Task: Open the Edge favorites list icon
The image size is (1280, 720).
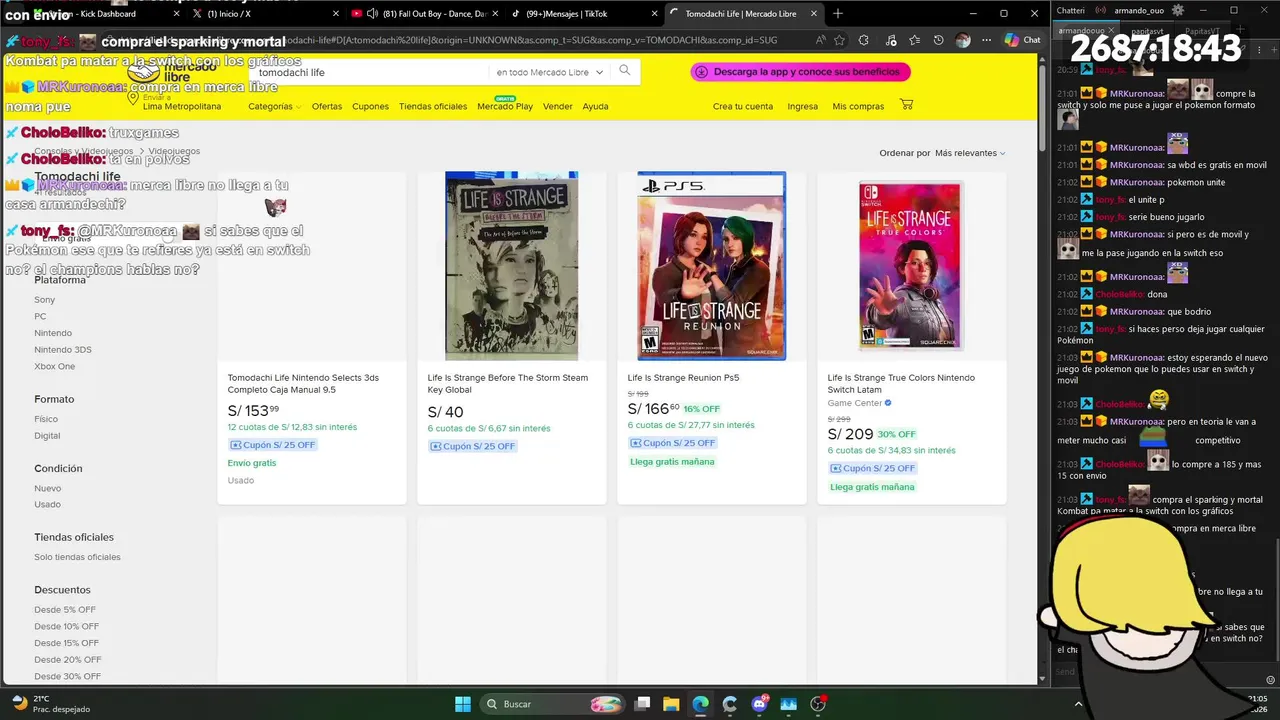Action: point(915,40)
